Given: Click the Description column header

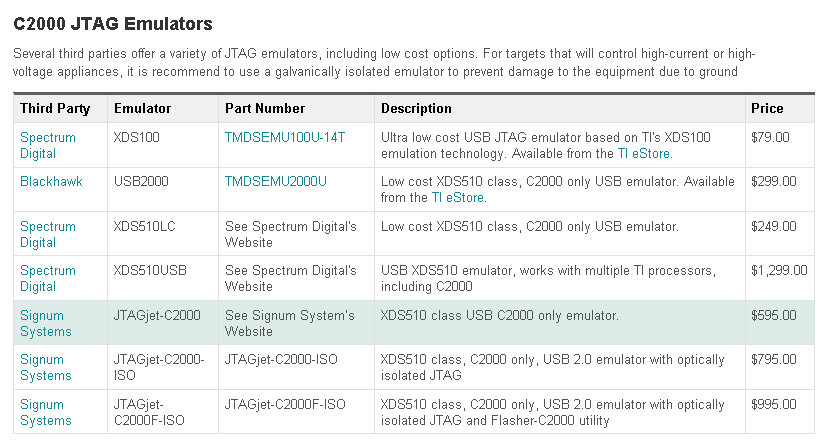Looking at the screenshot, I should [x=416, y=108].
